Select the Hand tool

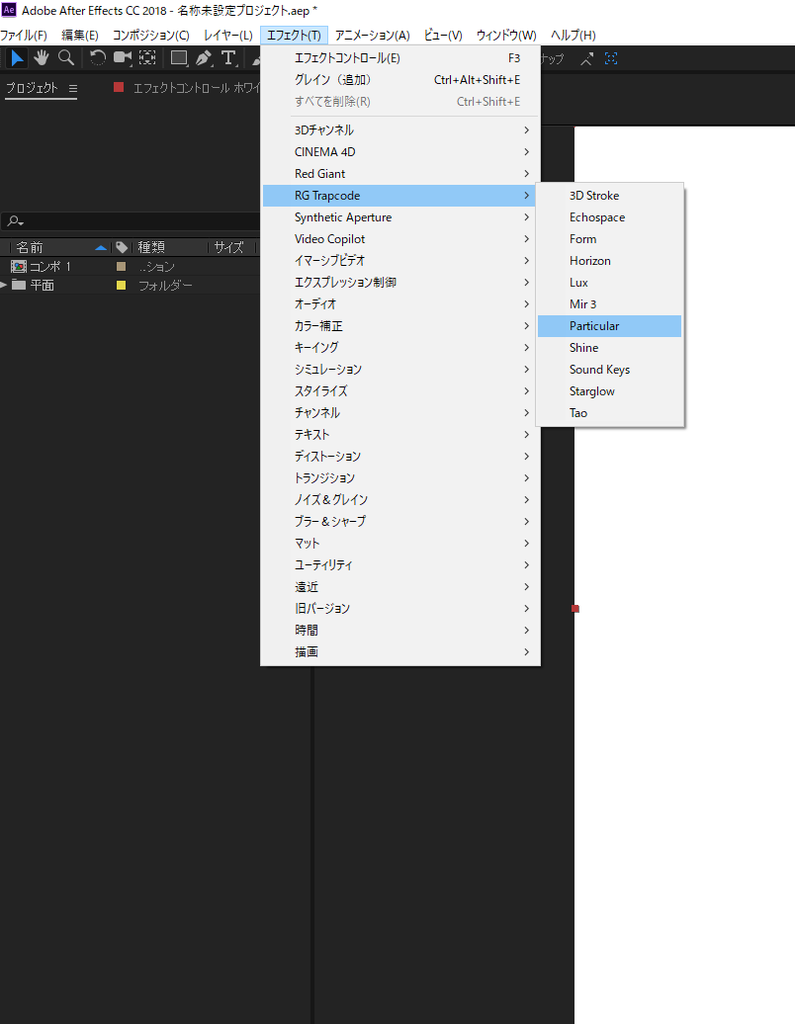(x=41, y=58)
